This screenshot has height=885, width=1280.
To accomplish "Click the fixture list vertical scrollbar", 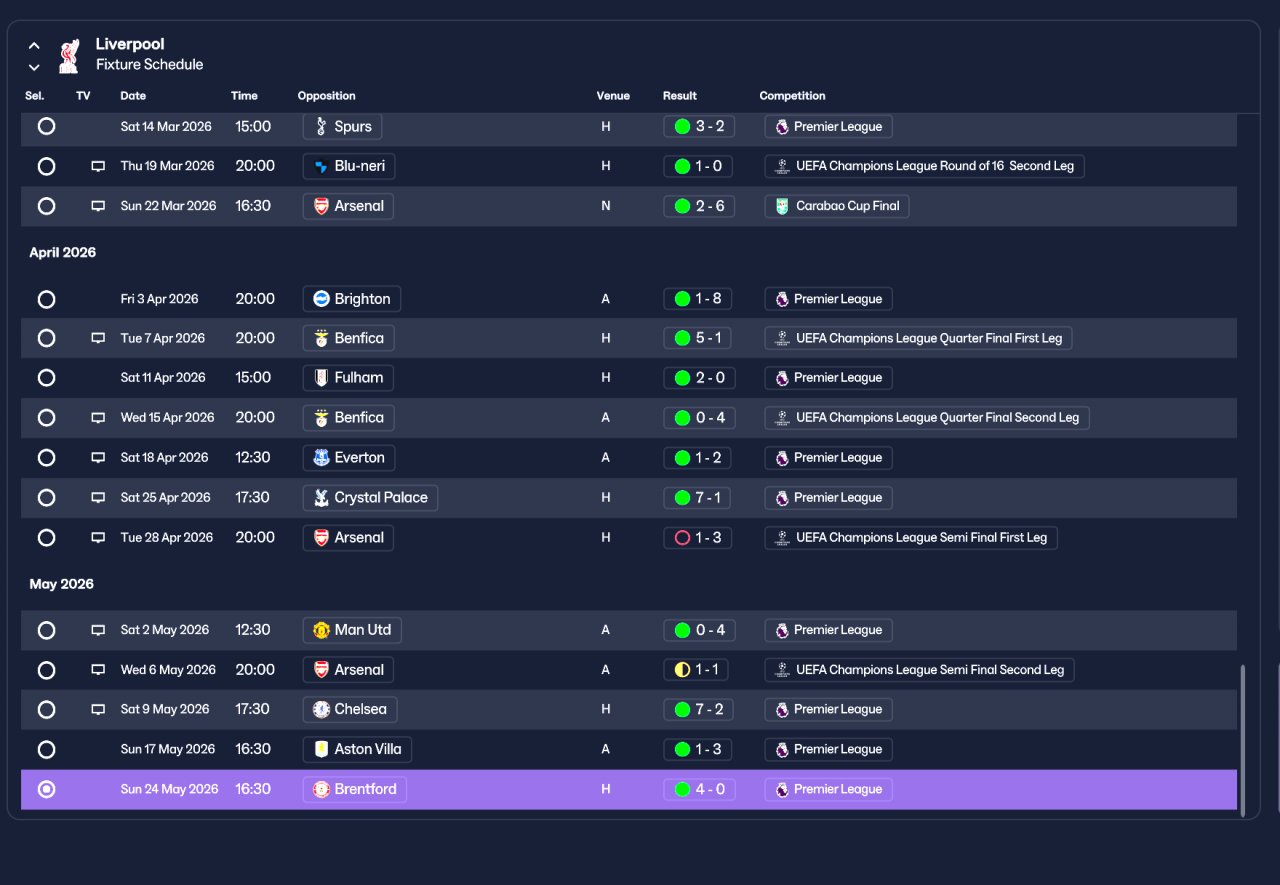I will point(1243,740).
